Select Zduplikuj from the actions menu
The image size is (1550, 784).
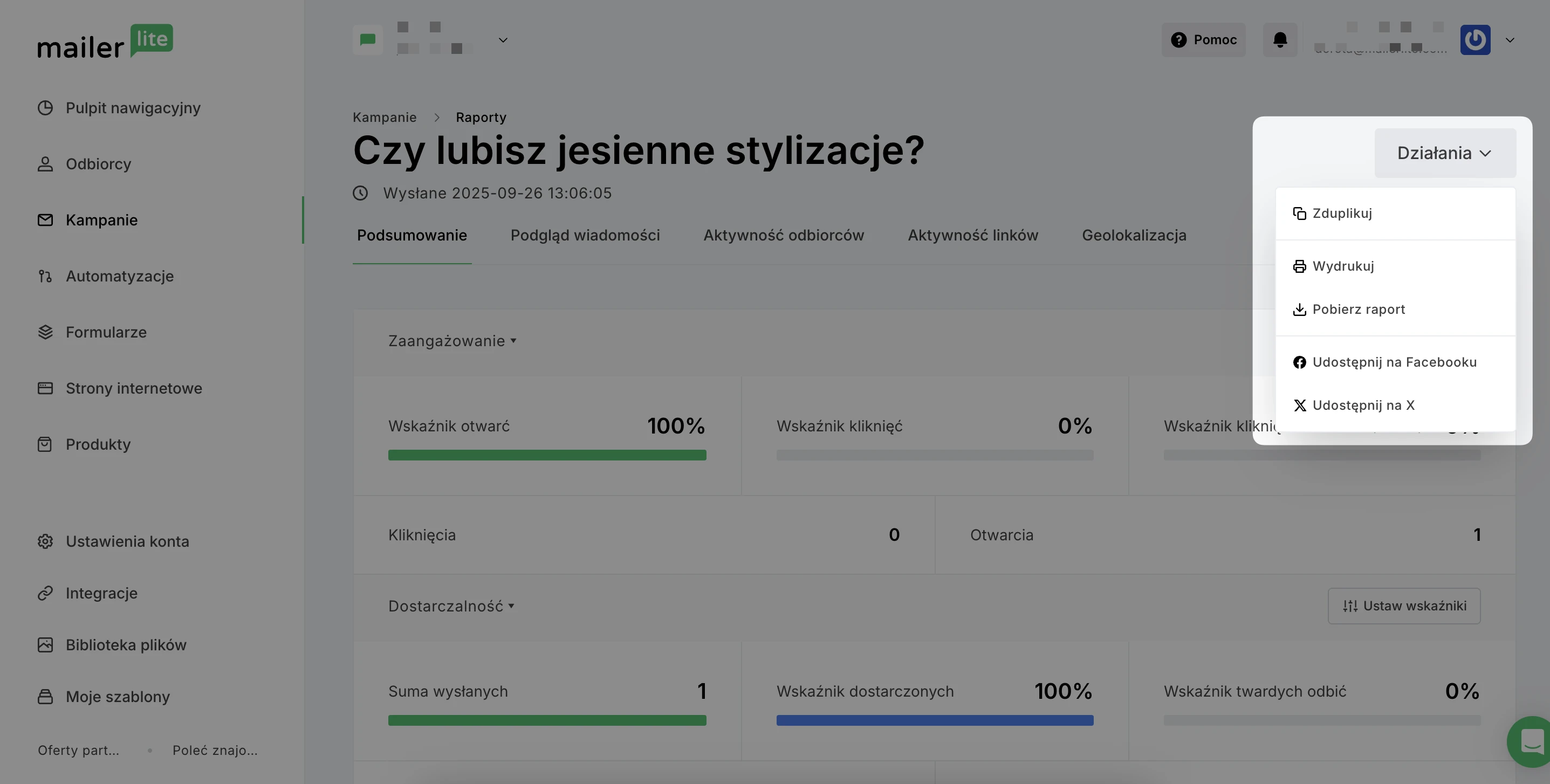pos(1342,214)
